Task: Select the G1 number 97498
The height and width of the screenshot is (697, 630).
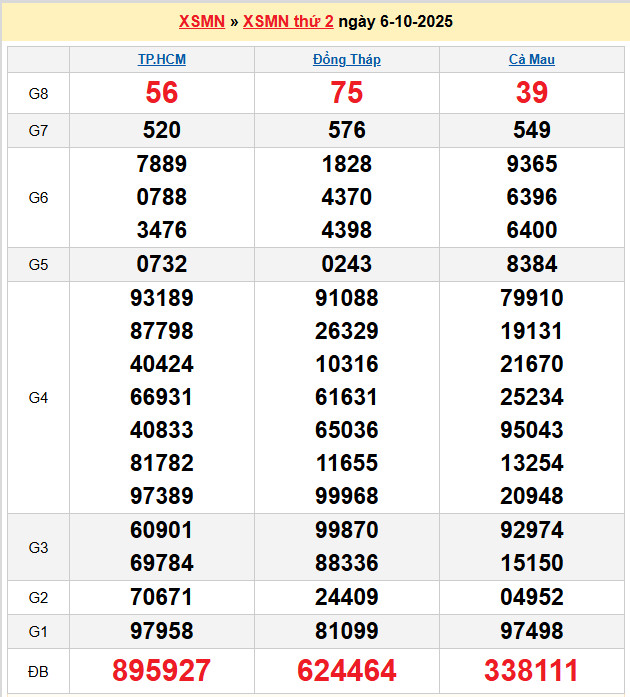Action: click(532, 631)
